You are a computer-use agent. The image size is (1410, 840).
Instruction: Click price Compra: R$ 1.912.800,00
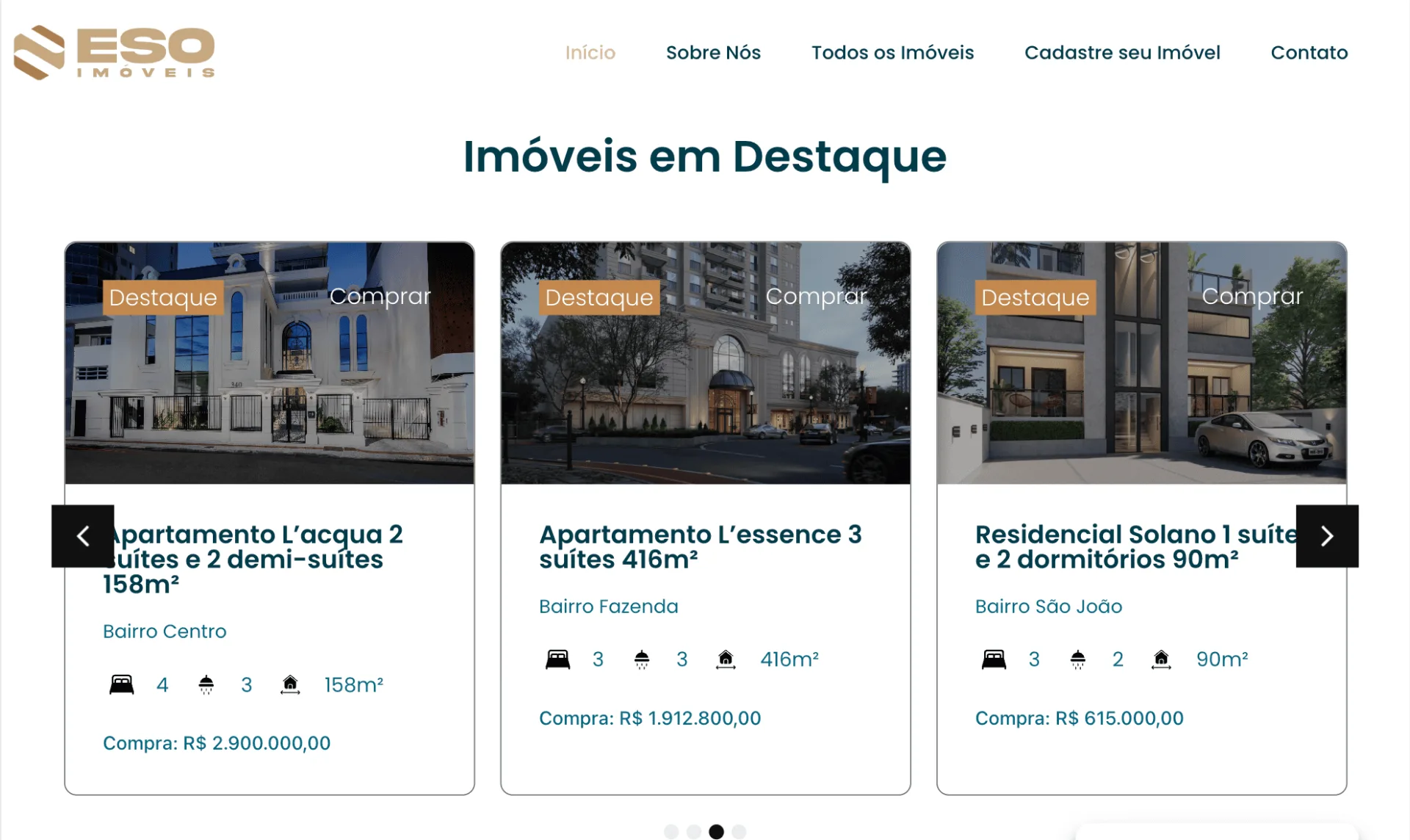point(650,718)
